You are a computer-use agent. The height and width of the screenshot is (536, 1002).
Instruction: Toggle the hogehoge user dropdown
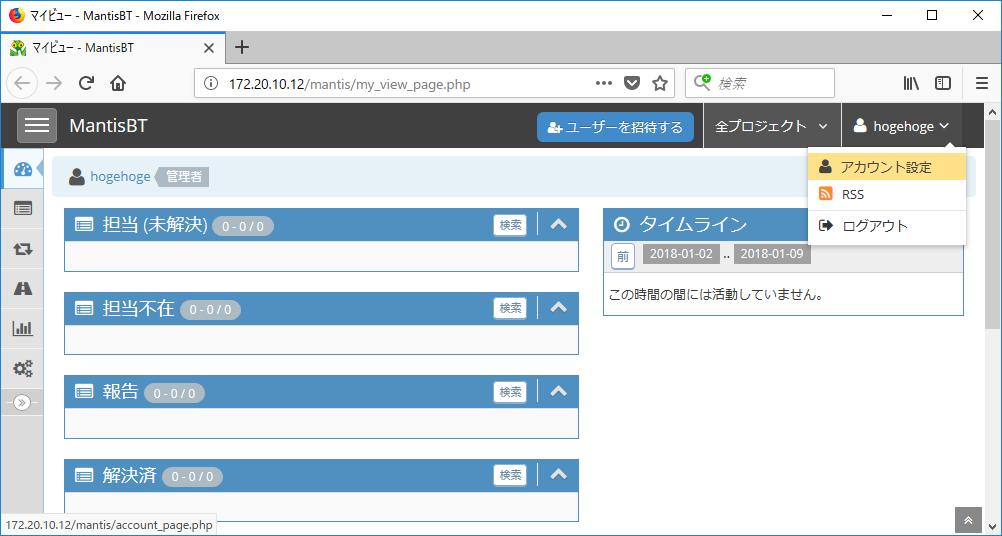point(902,126)
